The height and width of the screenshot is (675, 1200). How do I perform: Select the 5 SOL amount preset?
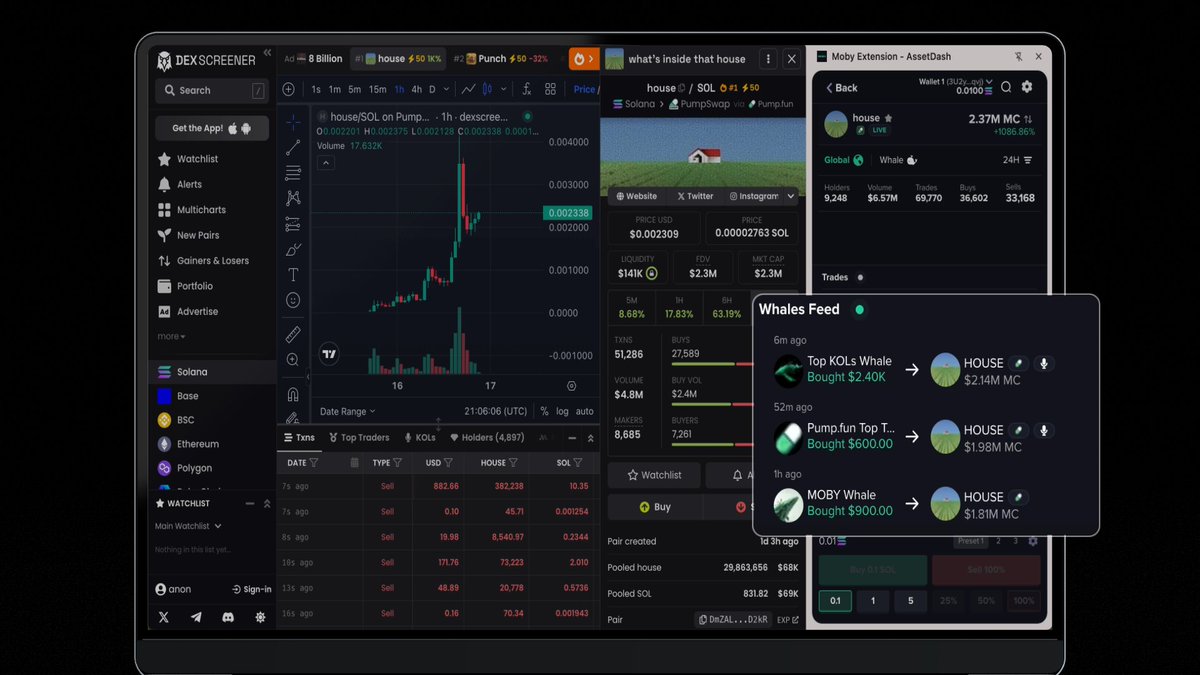[910, 601]
